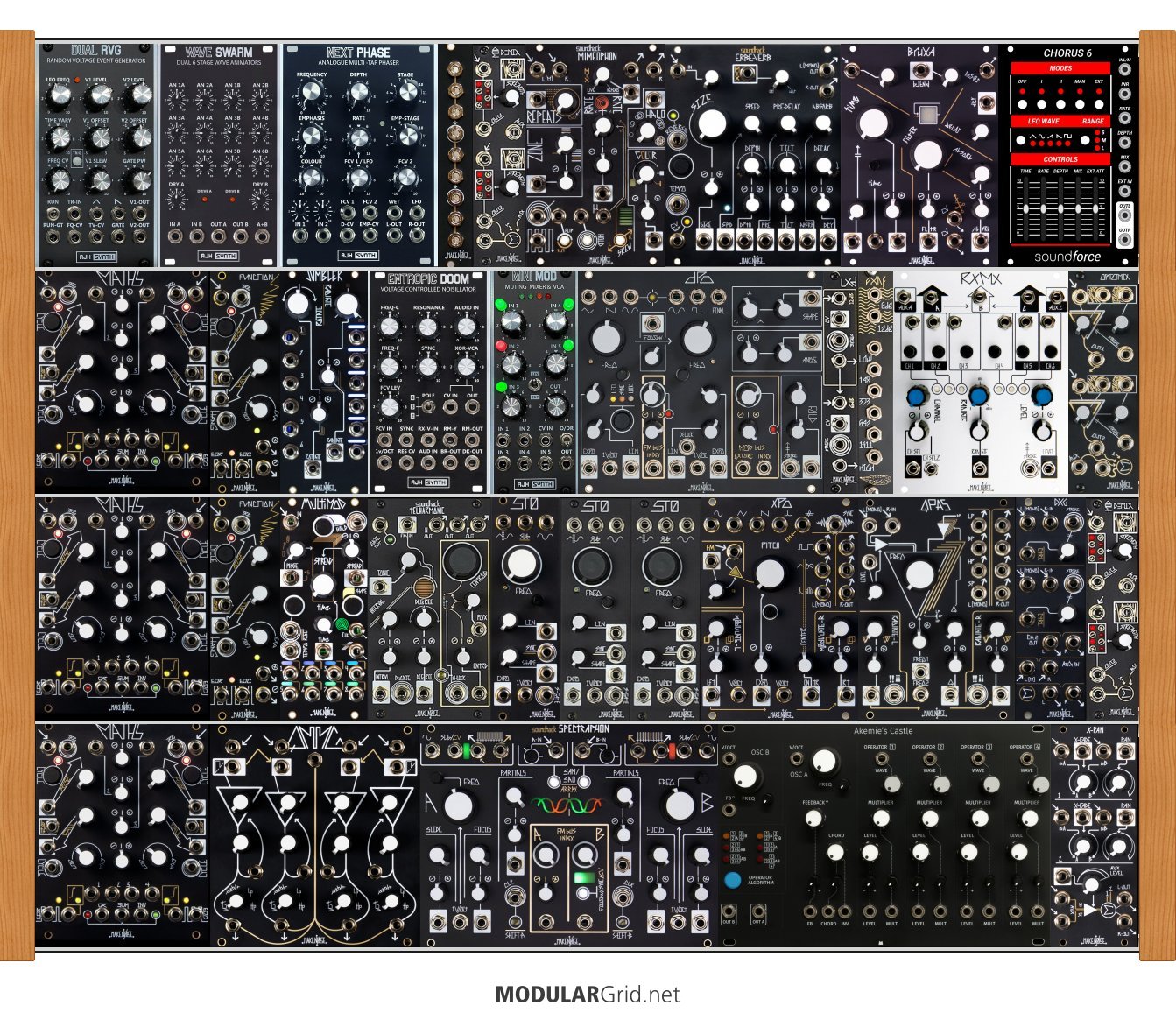Toggle the square pad button on Bruxa
This screenshot has height=1013, width=1176.
click(x=926, y=114)
